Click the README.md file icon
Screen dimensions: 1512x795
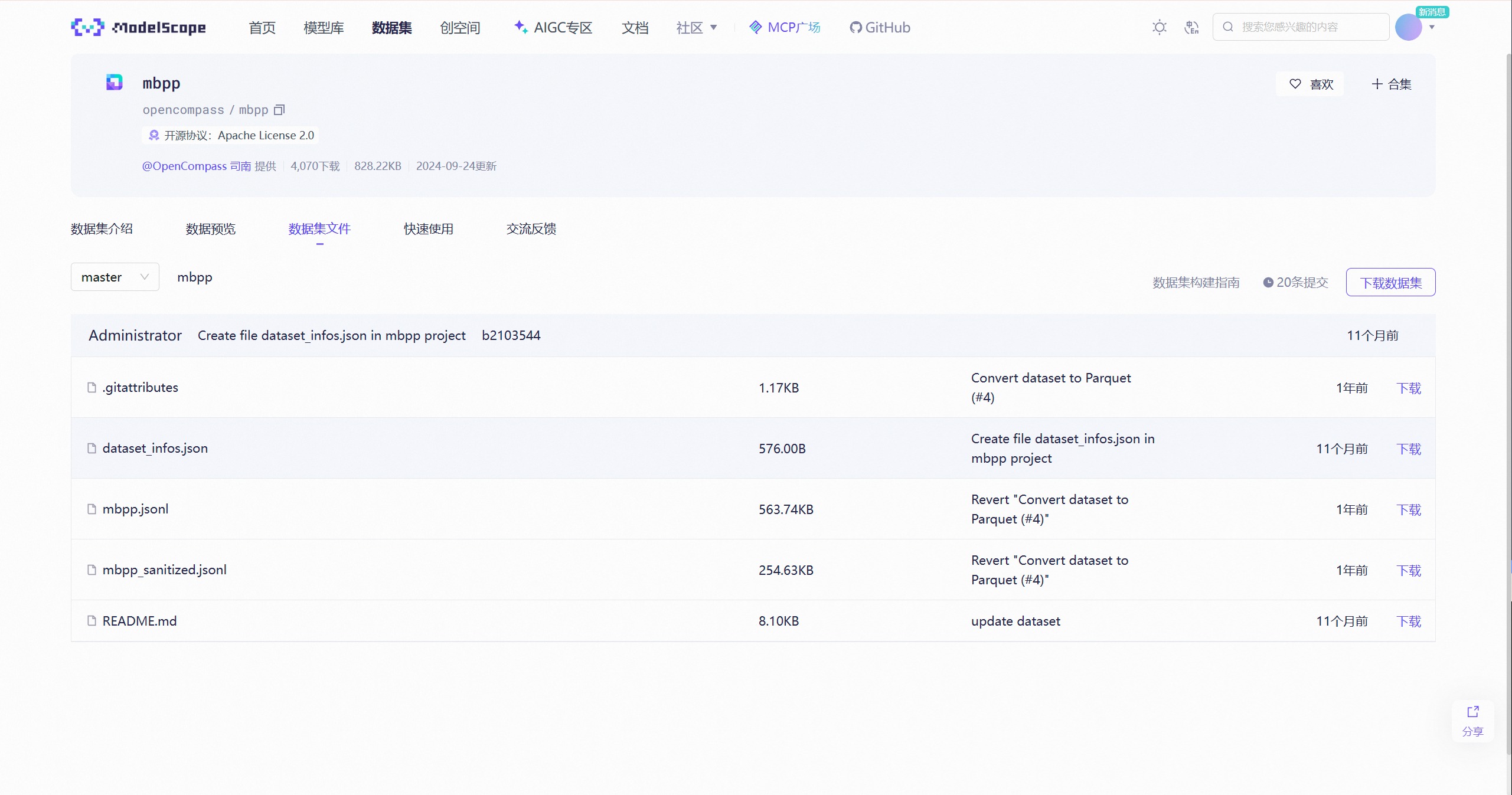click(92, 620)
